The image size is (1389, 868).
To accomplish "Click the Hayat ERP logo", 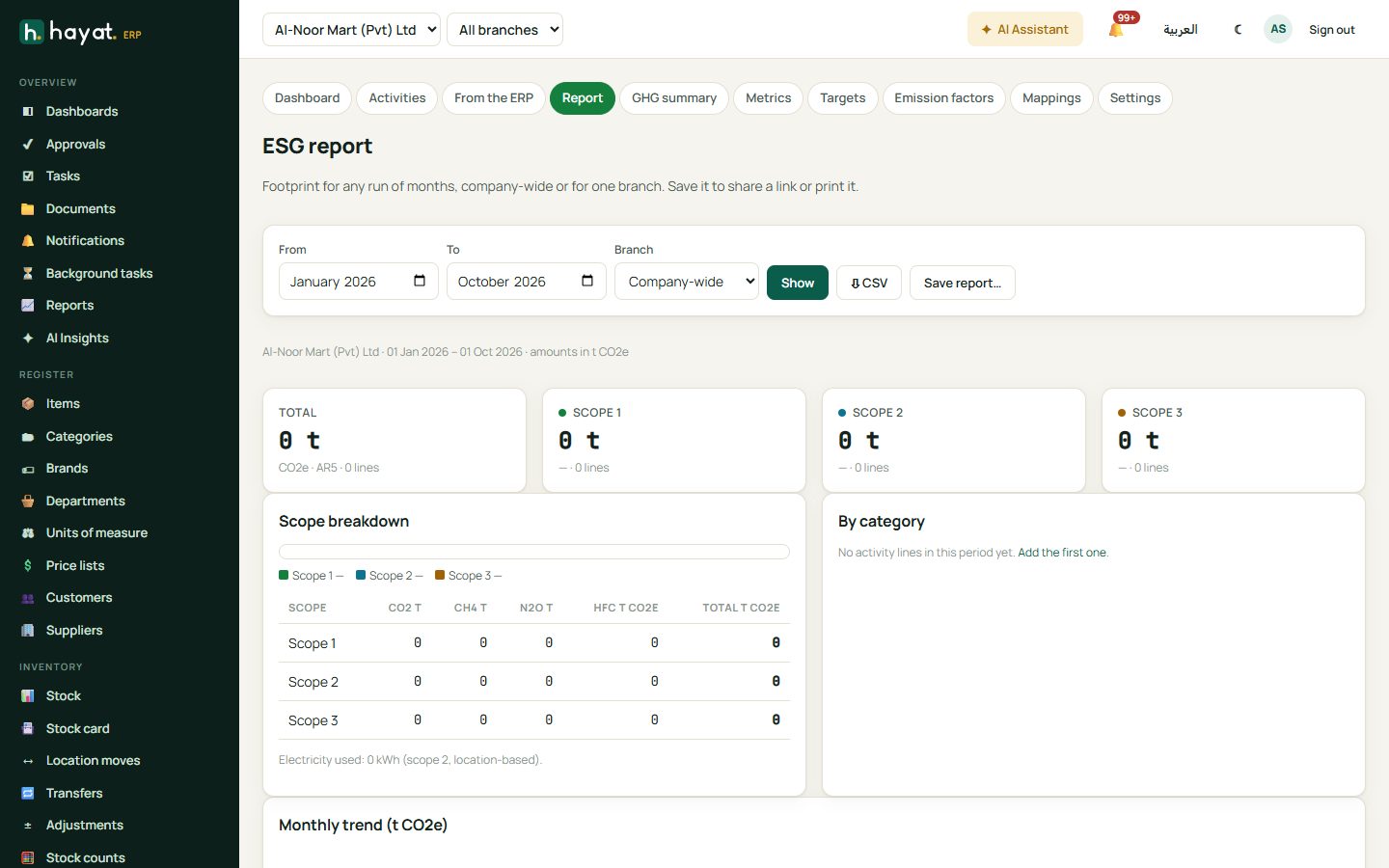I will pyautogui.click(x=81, y=32).
